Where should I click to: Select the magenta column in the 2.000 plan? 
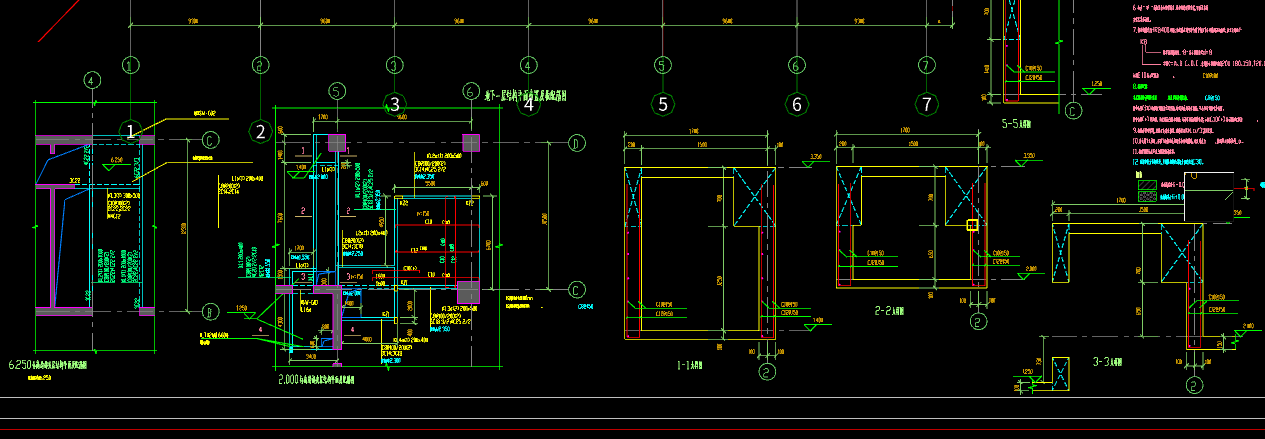tap(337, 143)
